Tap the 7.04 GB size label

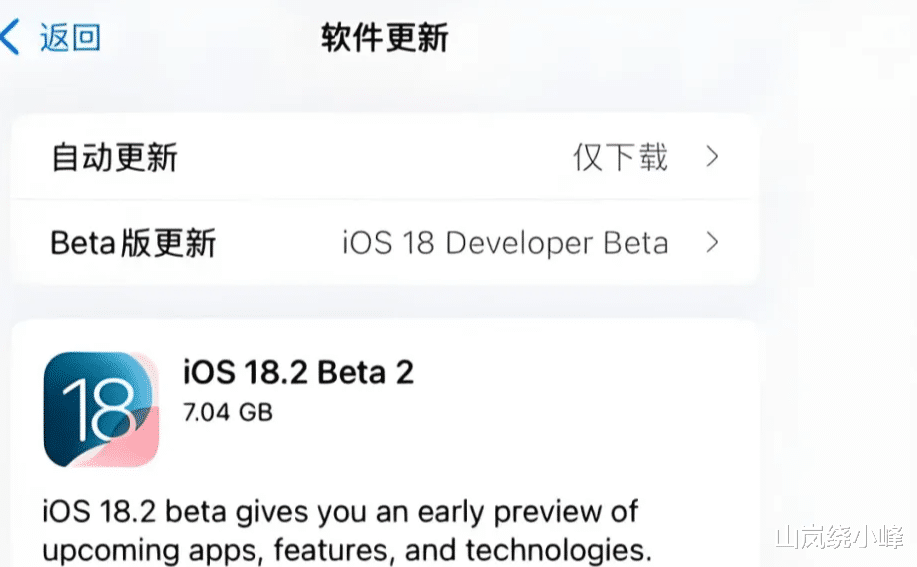228,411
